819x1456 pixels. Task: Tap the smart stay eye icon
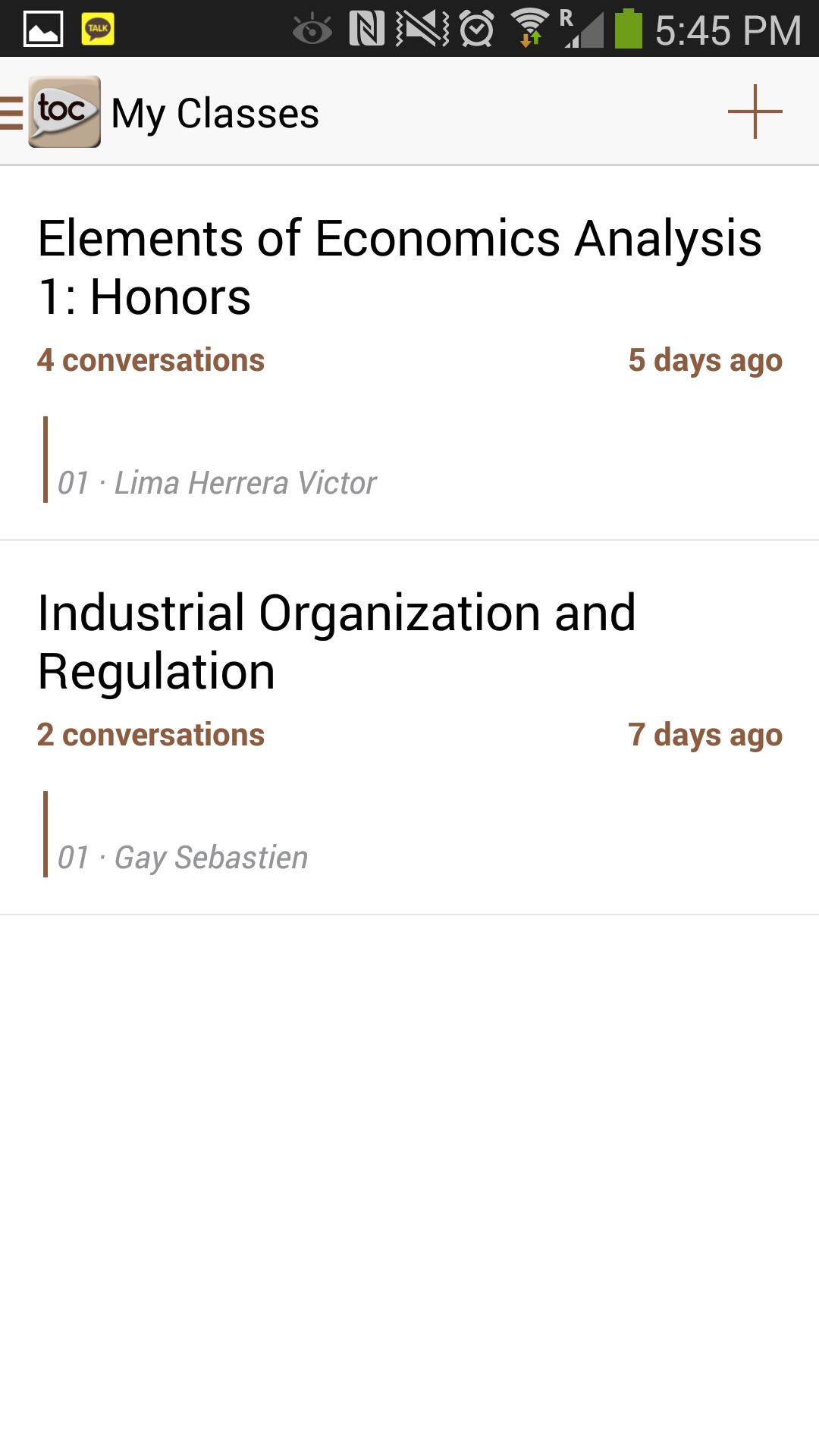(312, 30)
